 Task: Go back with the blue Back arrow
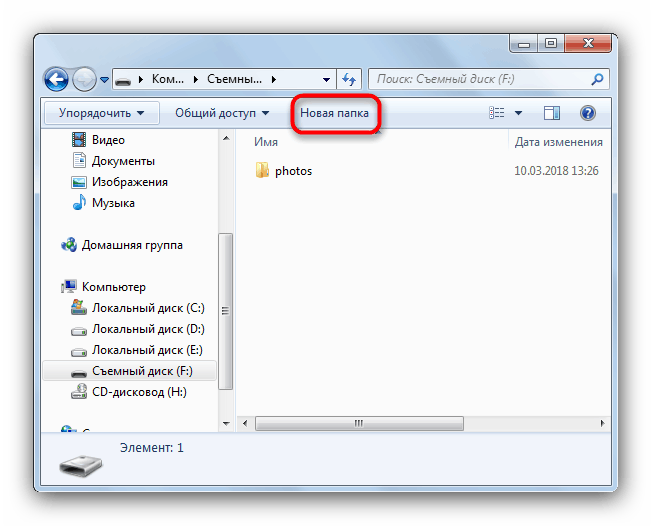click(x=56, y=79)
